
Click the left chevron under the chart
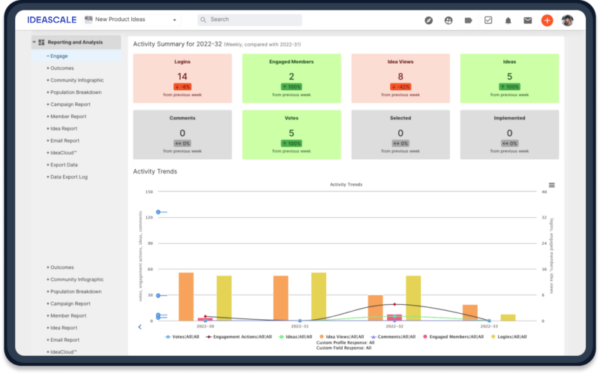[140, 327]
